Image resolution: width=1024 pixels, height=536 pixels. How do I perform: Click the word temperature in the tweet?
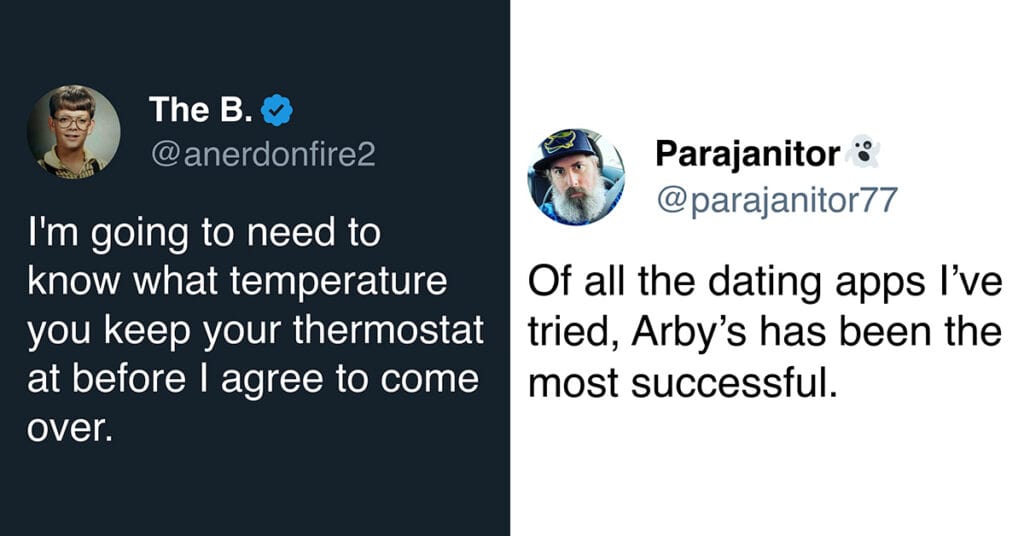[338, 282]
